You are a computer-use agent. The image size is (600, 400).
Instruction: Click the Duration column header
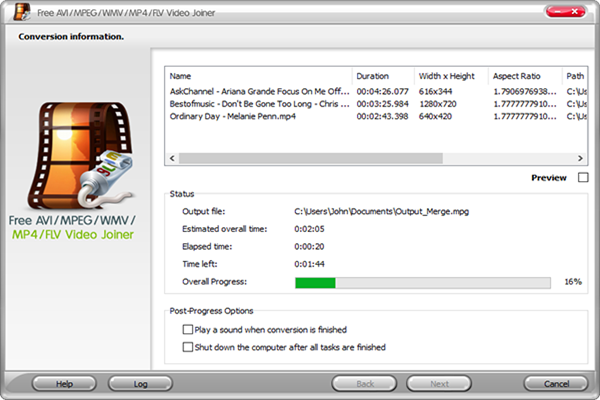click(x=383, y=75)
